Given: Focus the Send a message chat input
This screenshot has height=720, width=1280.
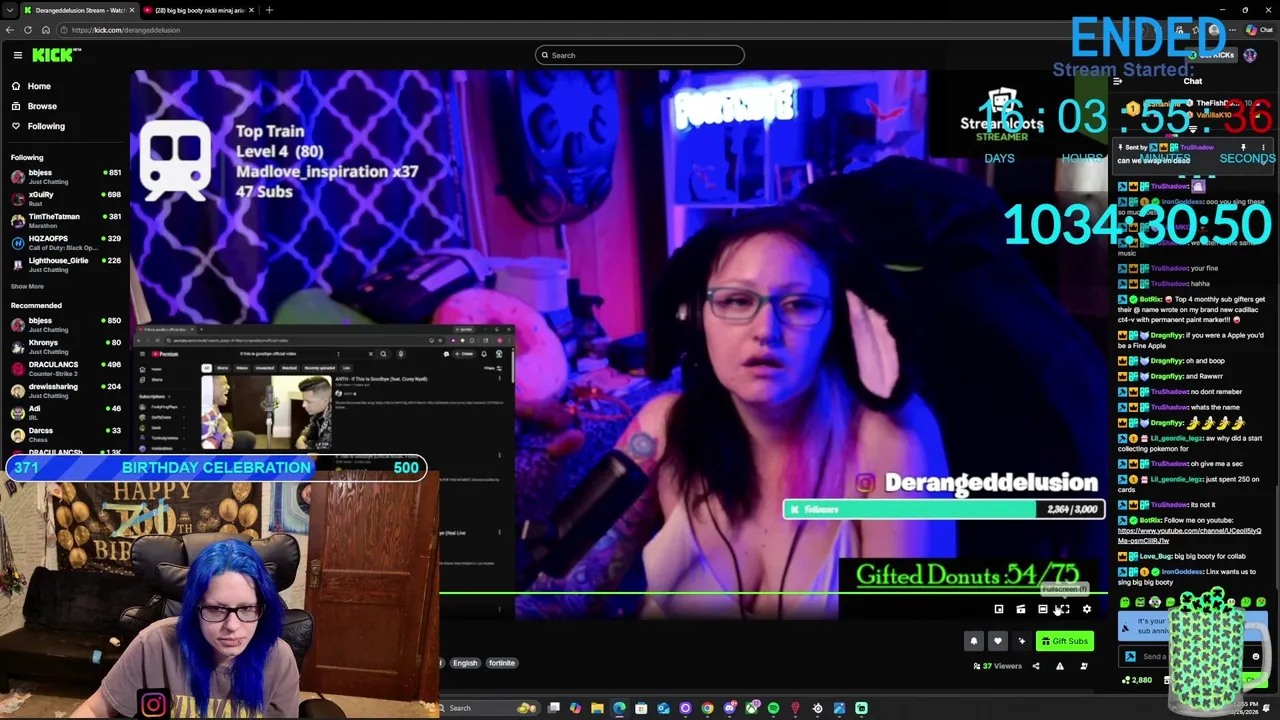Looking at the screenshot, I should (1192, 656).
